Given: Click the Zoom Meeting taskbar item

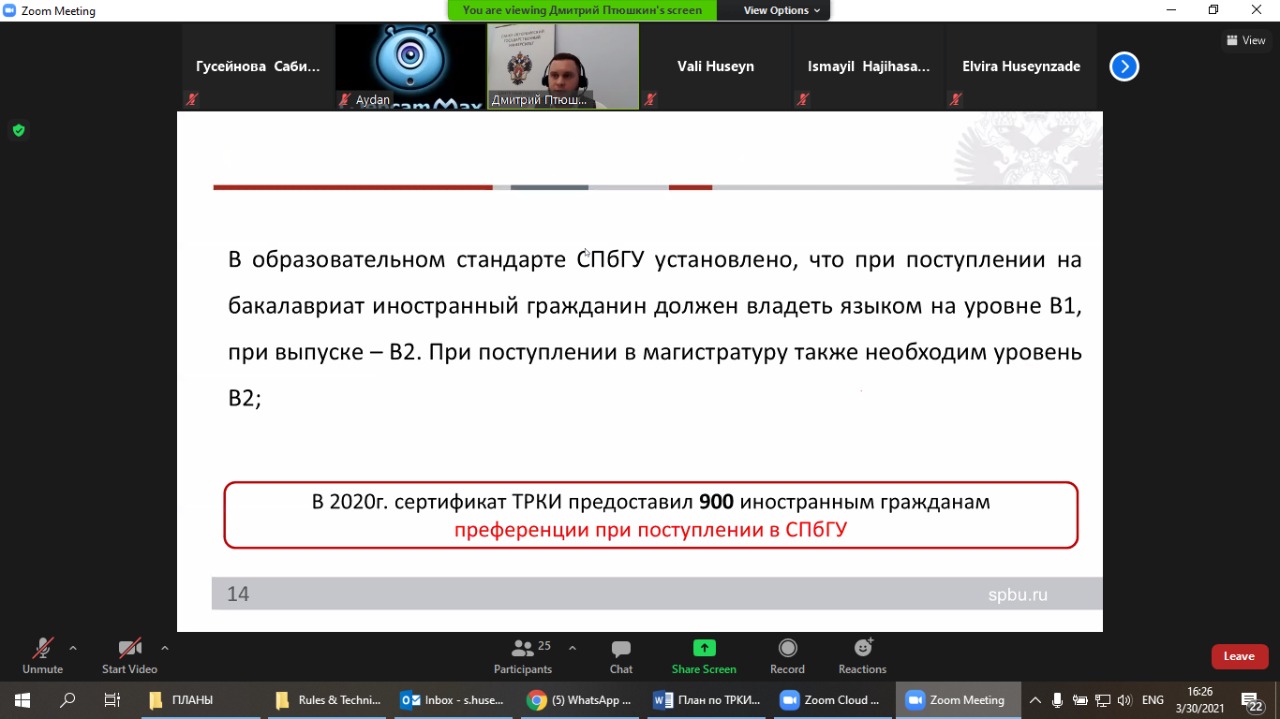Looking at the screenshot, I should (x=959, y=700).
